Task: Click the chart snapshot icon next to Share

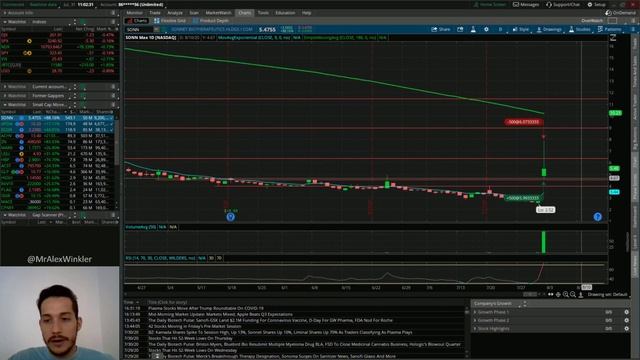Action: 460,29
